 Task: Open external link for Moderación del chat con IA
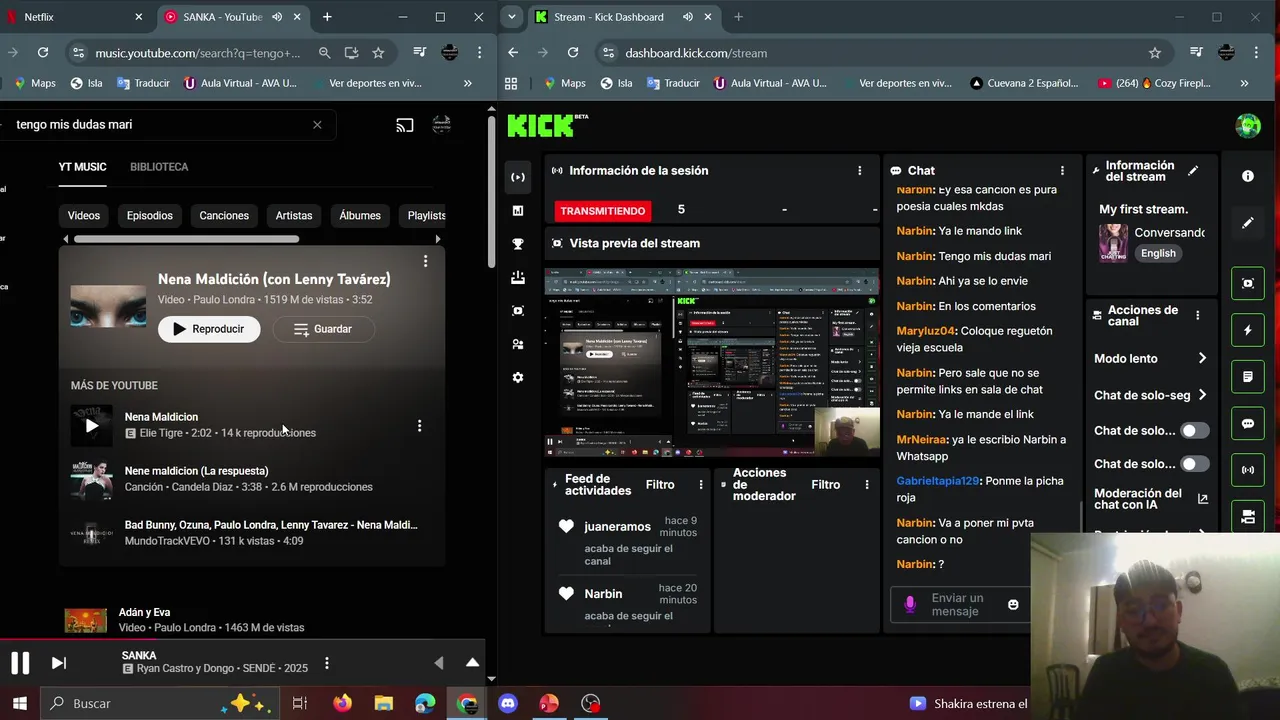point(1202,499)
